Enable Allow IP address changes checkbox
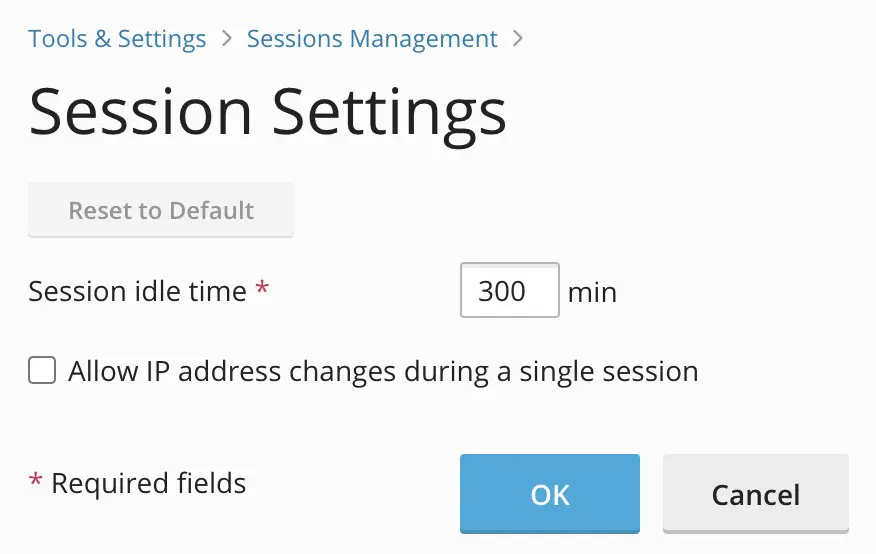The height and width of the screenshot is (554, 876). tap(42, 372)
